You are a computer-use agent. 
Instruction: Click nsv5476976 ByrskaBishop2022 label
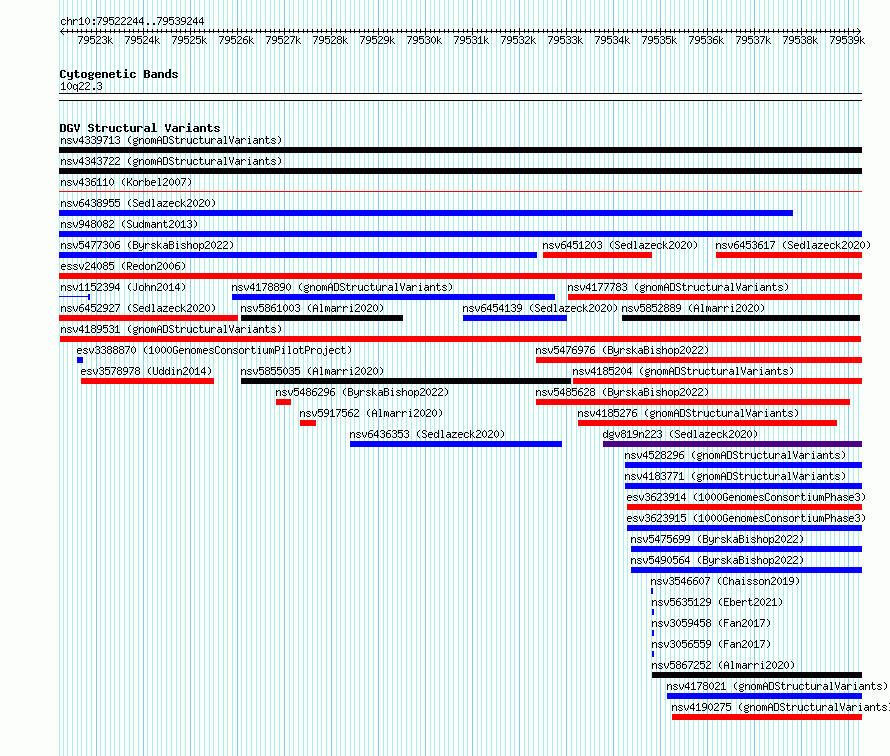click(x=622, y=350)
